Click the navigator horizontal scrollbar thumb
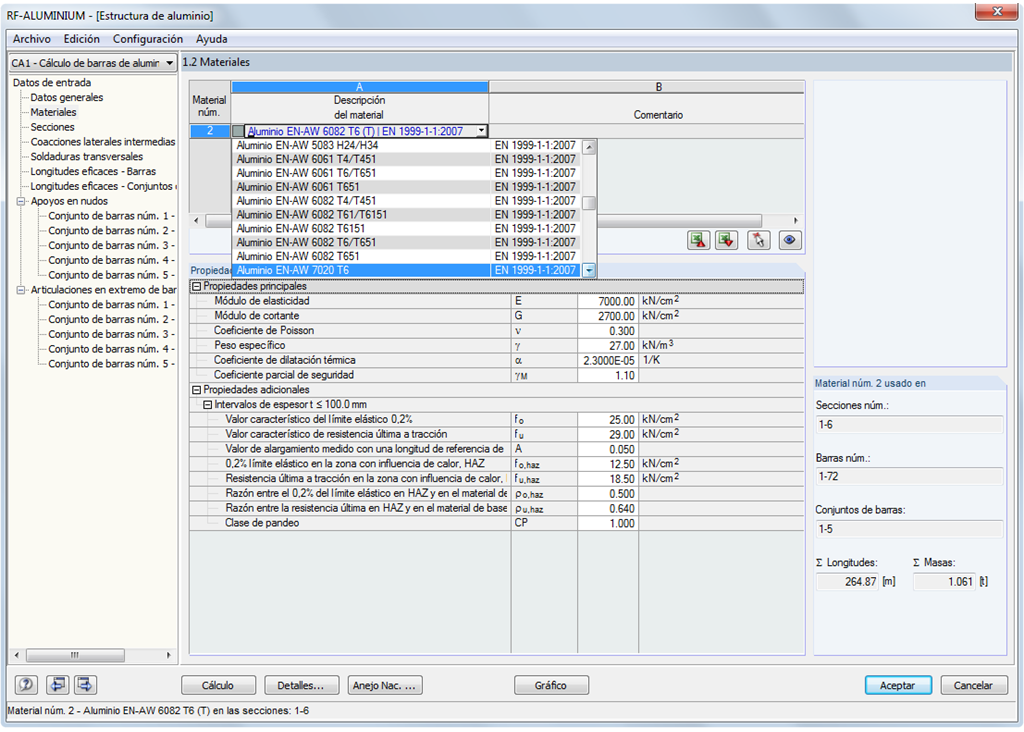Screen dimensions: 1024x732 pos(75,655)
